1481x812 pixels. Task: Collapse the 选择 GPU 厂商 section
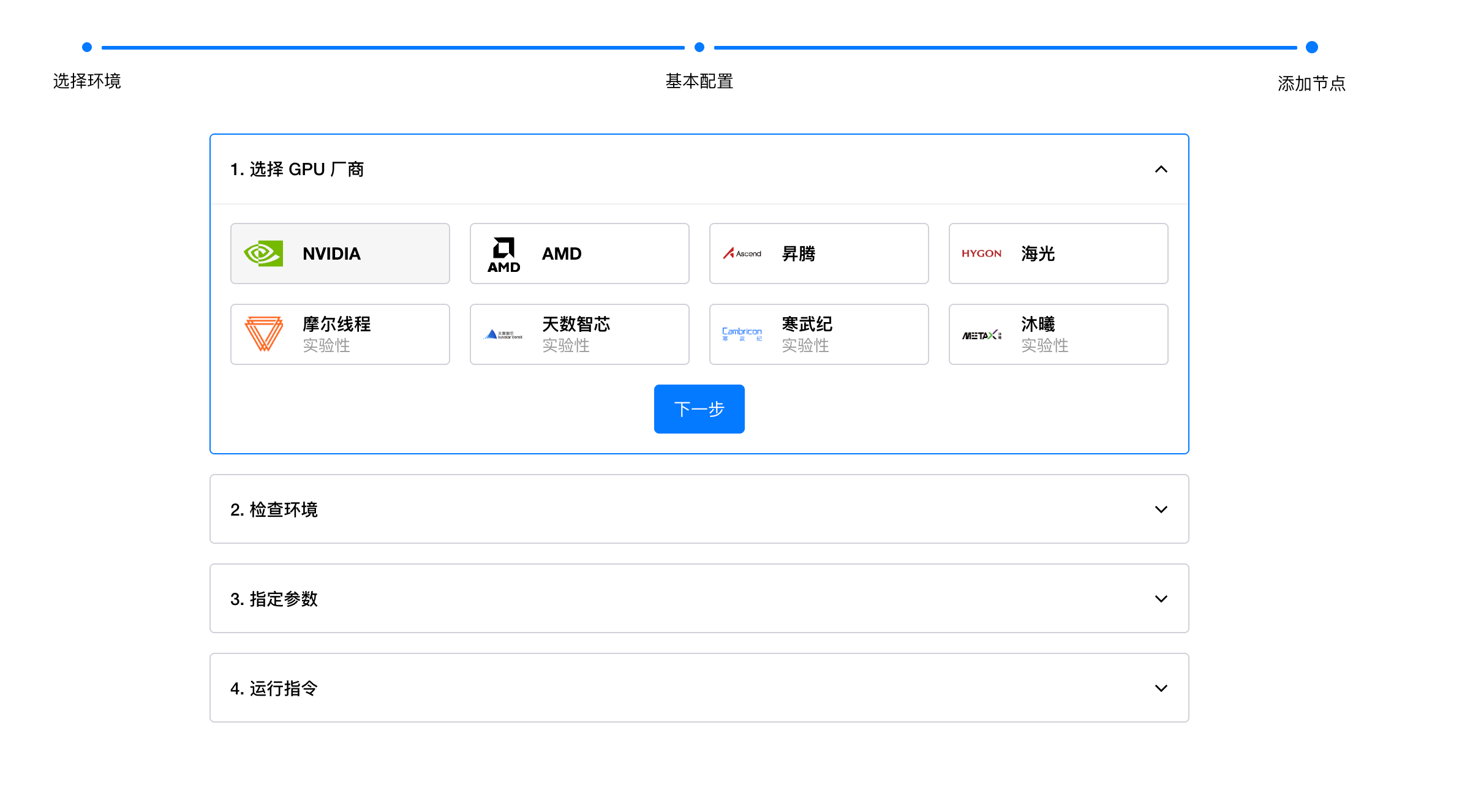pyautogui.click(x=1161, y=169)
